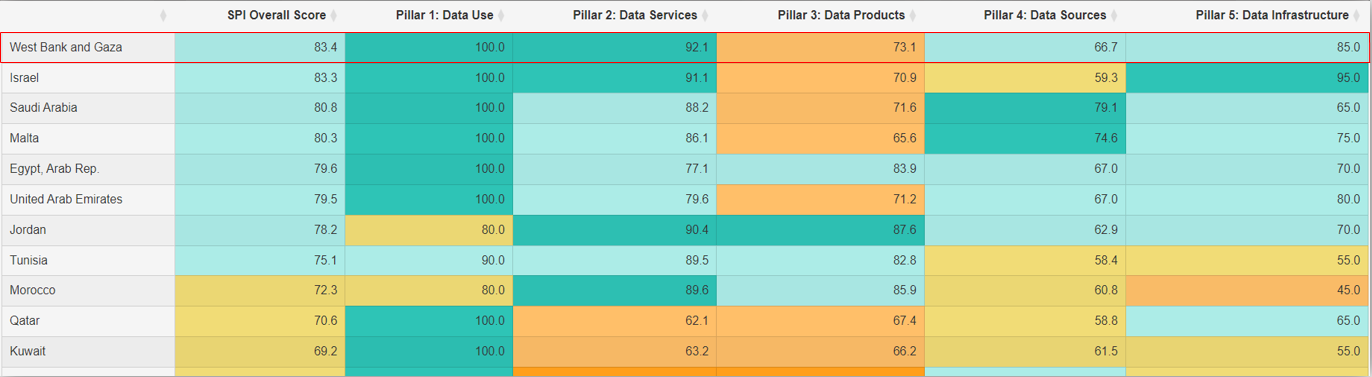
Task: Click Kuwait country name cell
Action: [88, 352]
